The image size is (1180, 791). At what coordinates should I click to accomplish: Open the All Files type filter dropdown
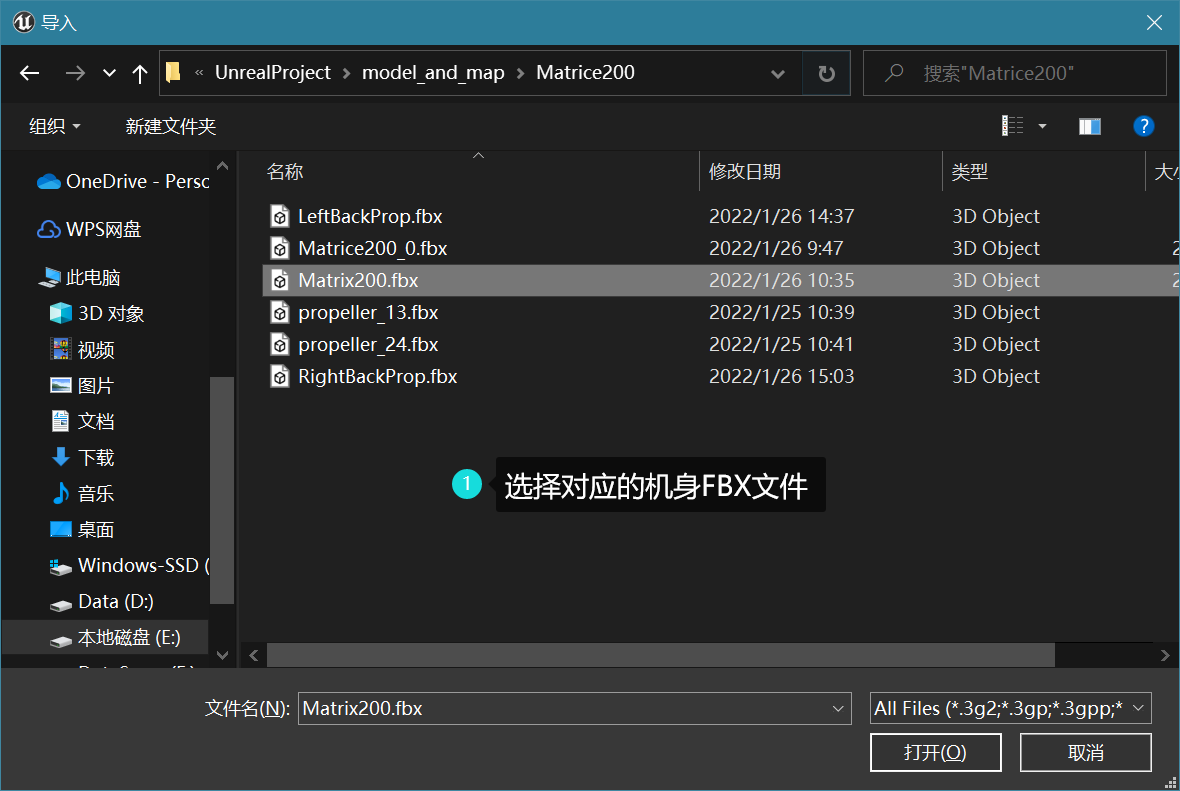point(1011,708)
